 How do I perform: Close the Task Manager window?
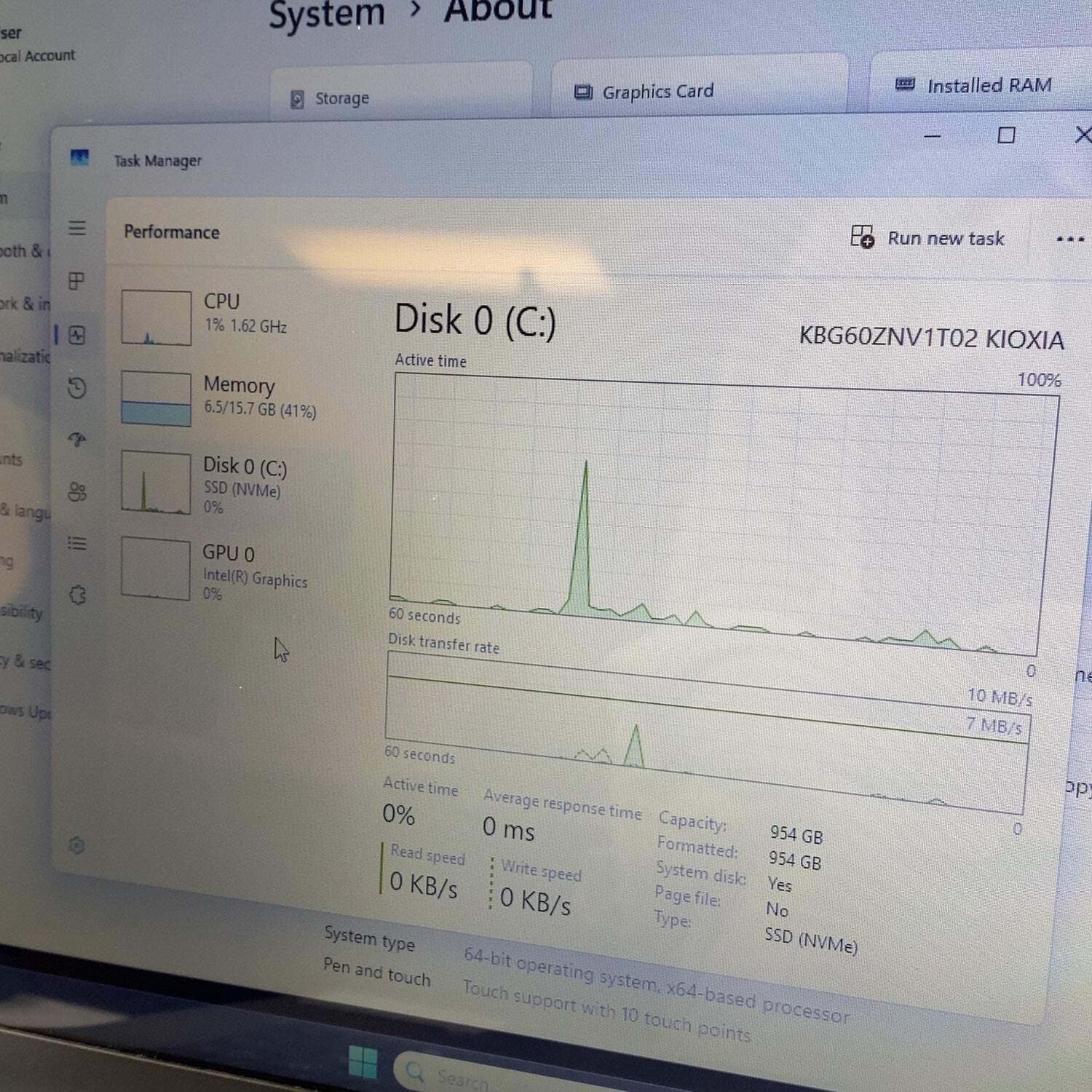click(1083, 134)
